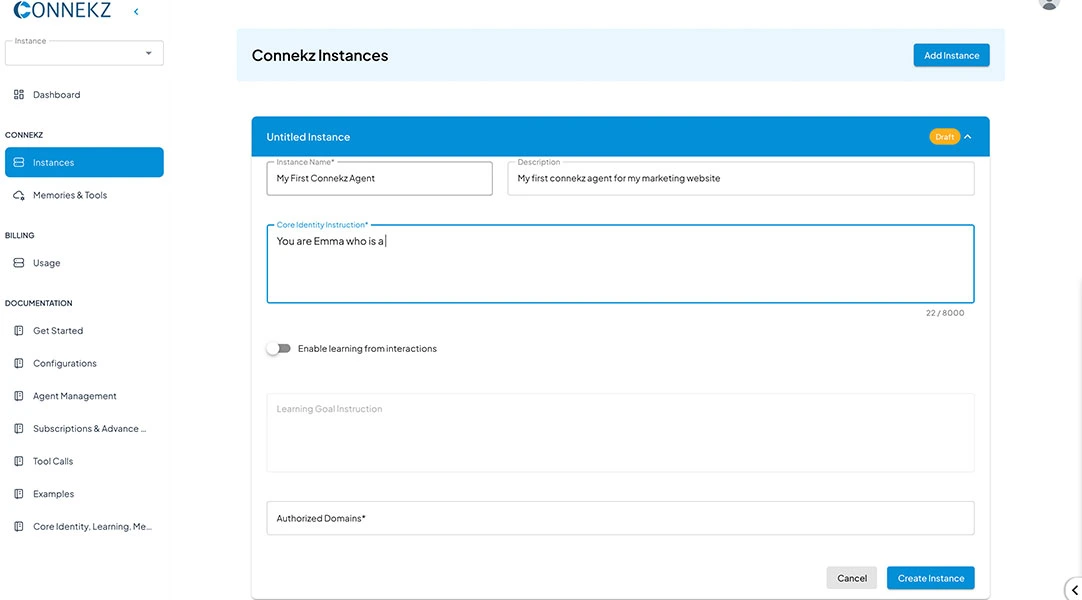The image size is (1082, 600).
Task: Click the Dashboard grid icon in sidebar
Action: click(19, 95)
